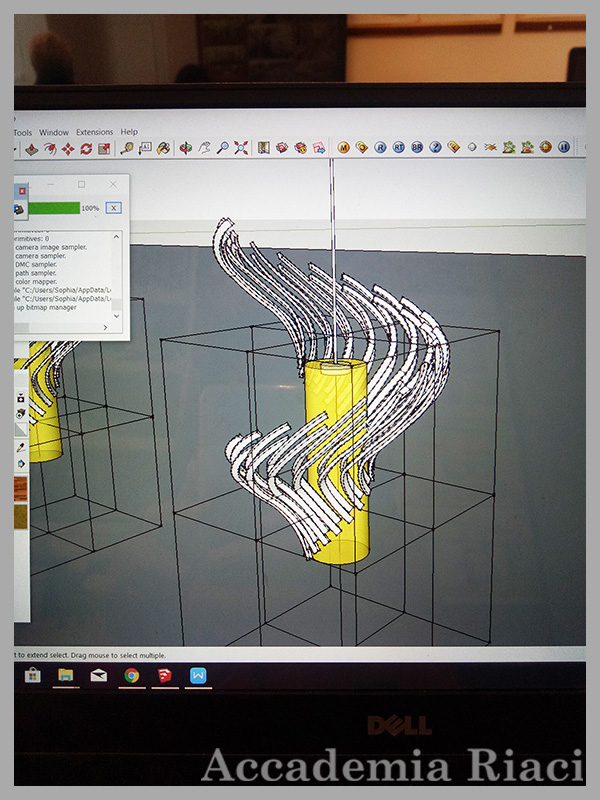The image size is (600, 800).
Task: Click display secondary pane icon in left panel
Action: [21, 397]
